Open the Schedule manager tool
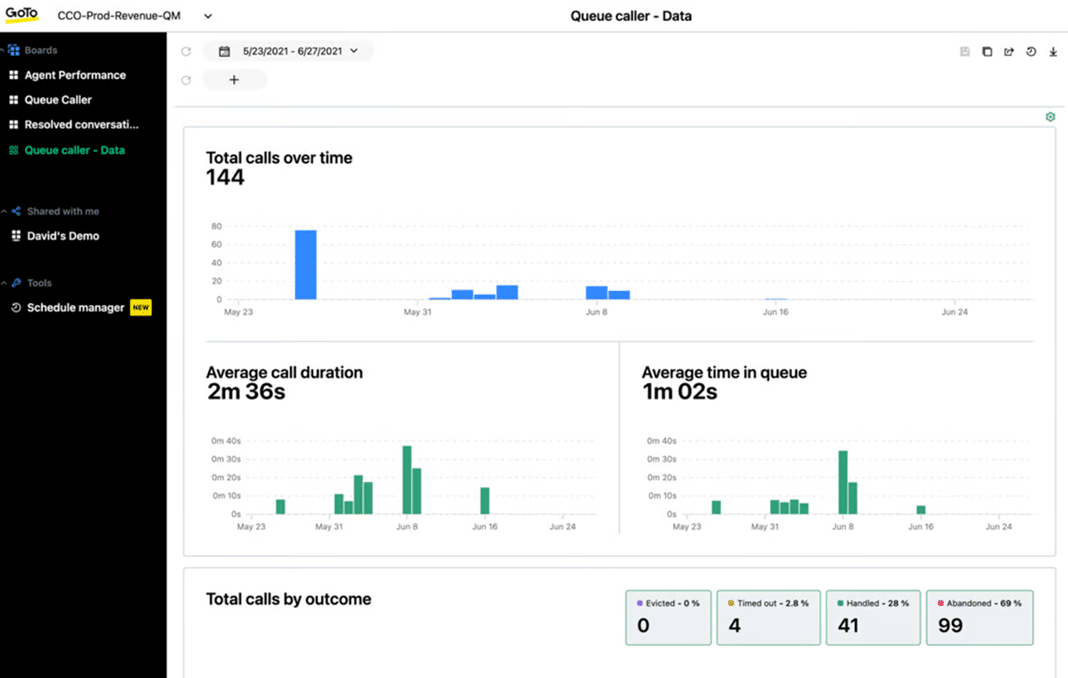 pos(75,308)
